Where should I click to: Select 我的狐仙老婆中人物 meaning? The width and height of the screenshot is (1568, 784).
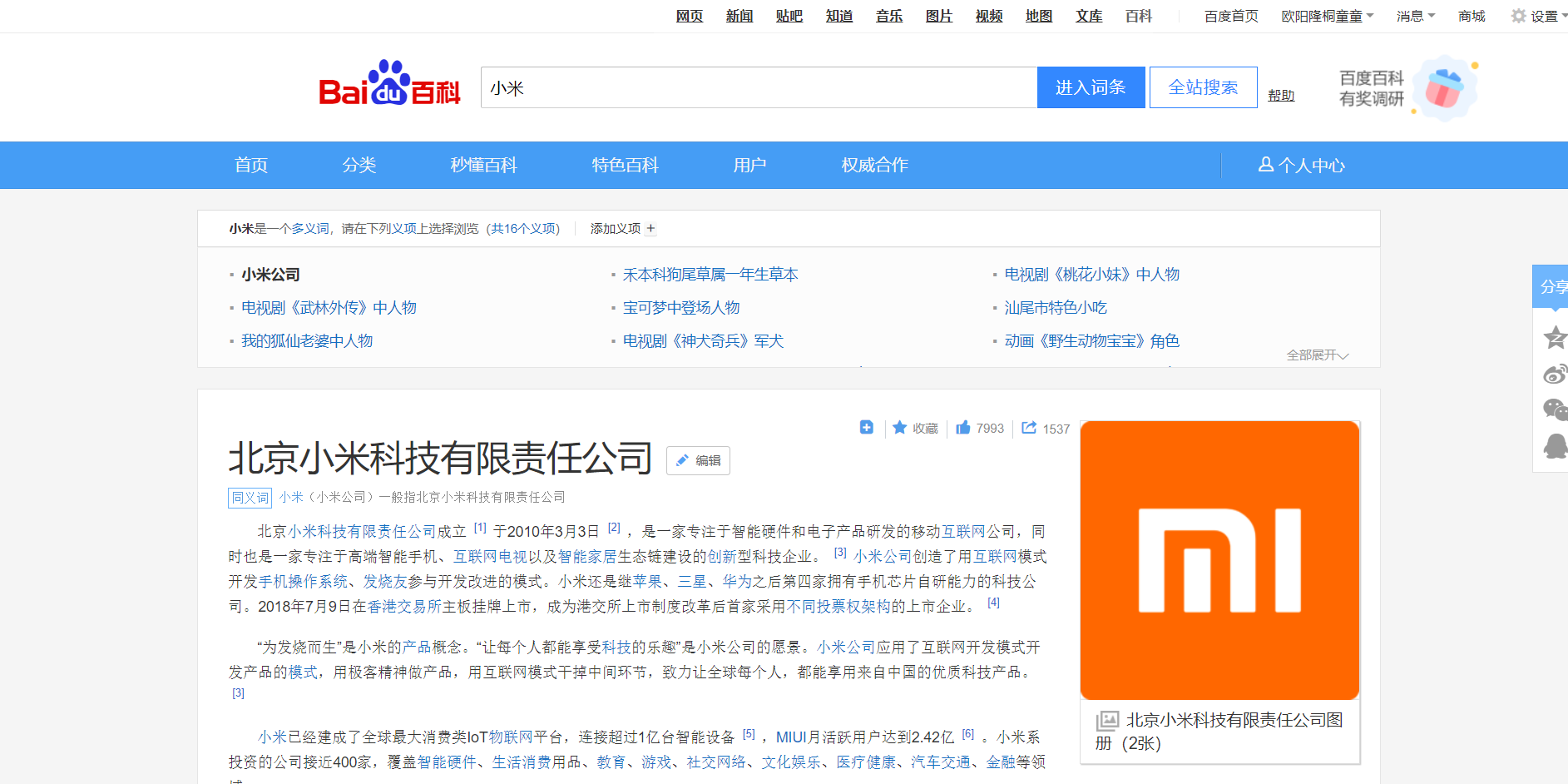point(307,341)
